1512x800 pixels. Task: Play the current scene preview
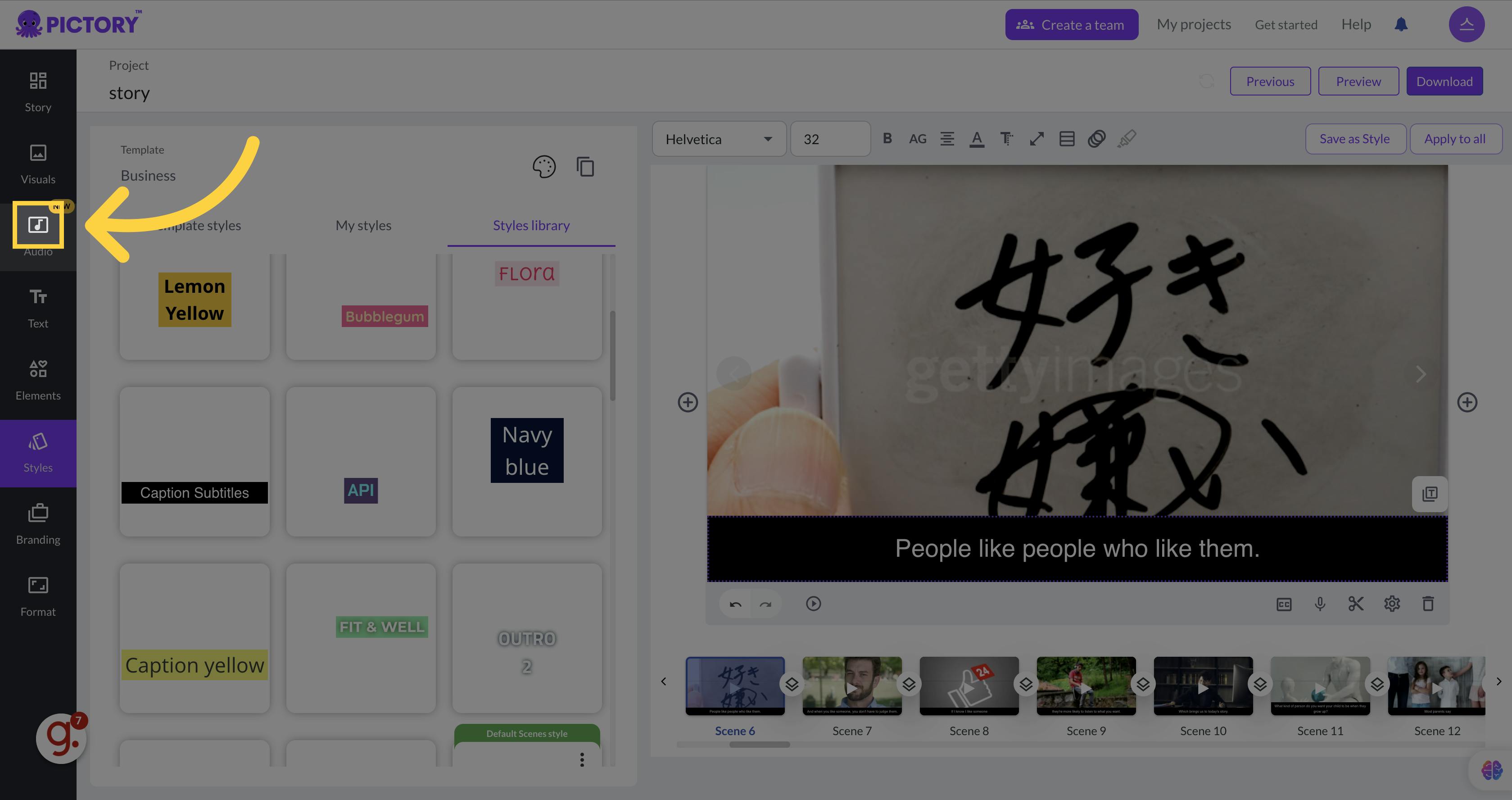point(814,604)
